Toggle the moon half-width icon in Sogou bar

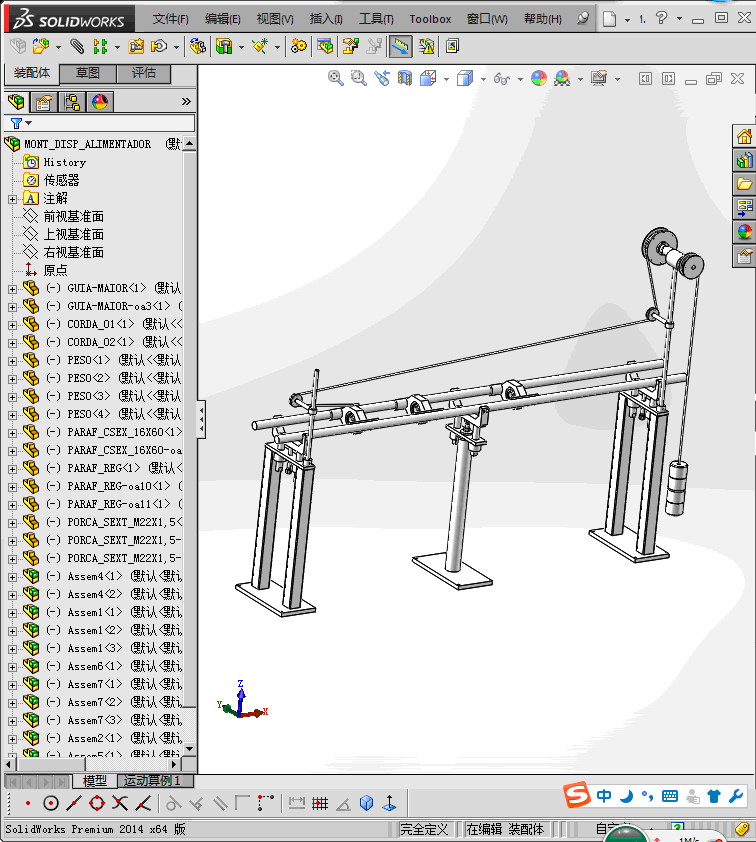627,796
